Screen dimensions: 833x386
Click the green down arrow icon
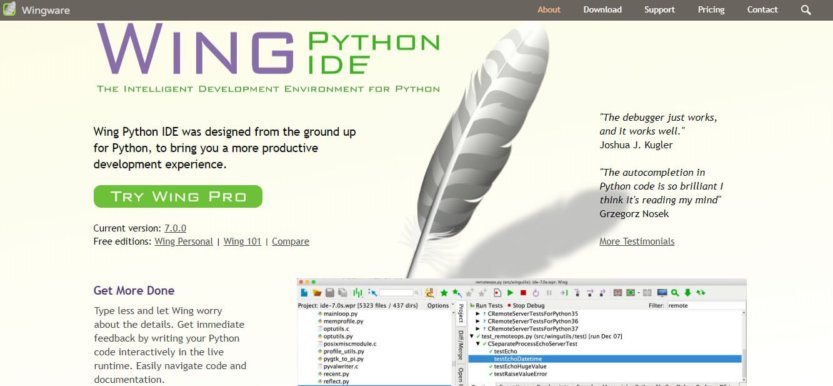coord(687,293)
